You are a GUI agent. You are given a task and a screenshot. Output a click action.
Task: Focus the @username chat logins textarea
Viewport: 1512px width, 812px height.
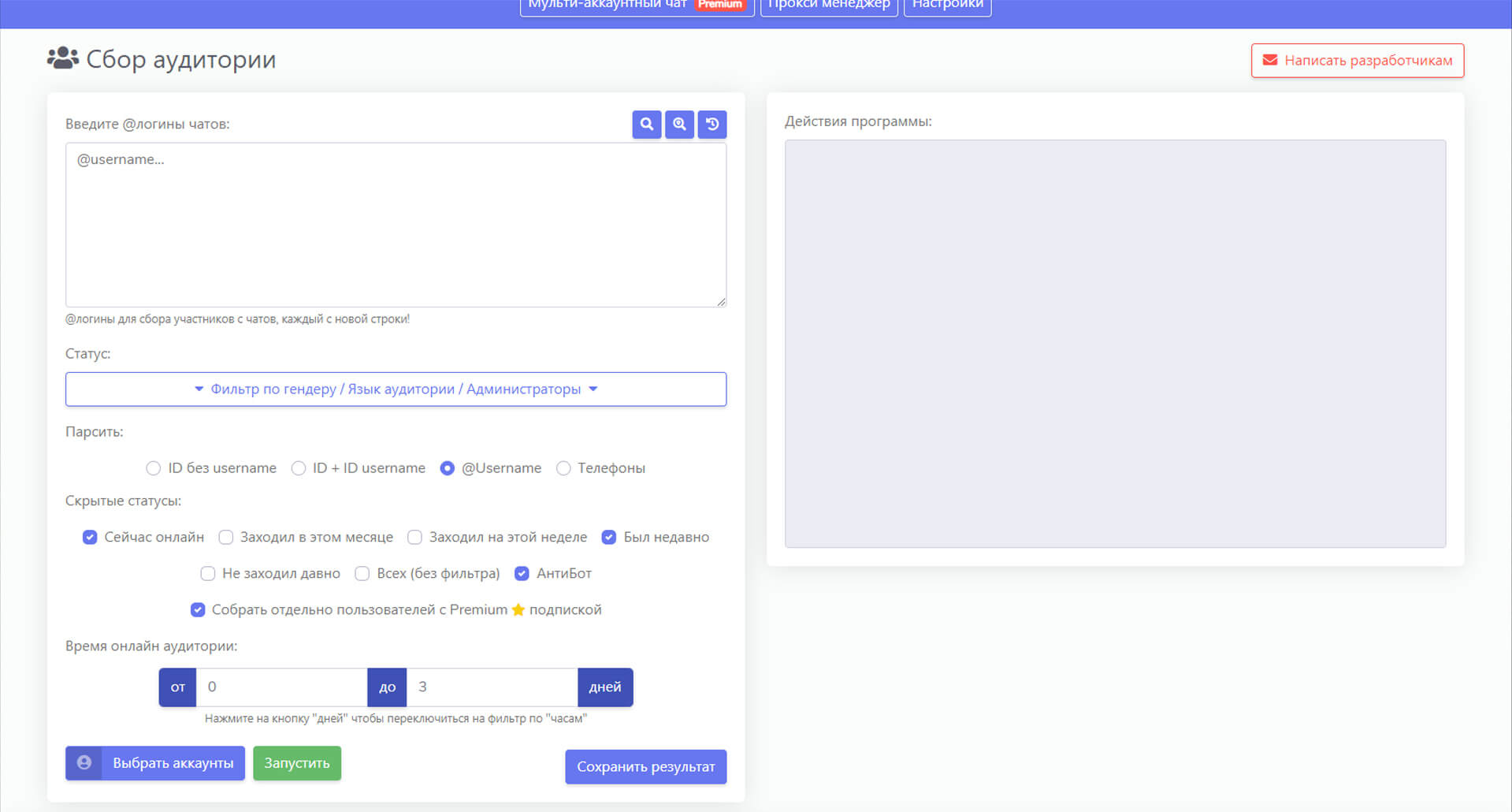396,225
